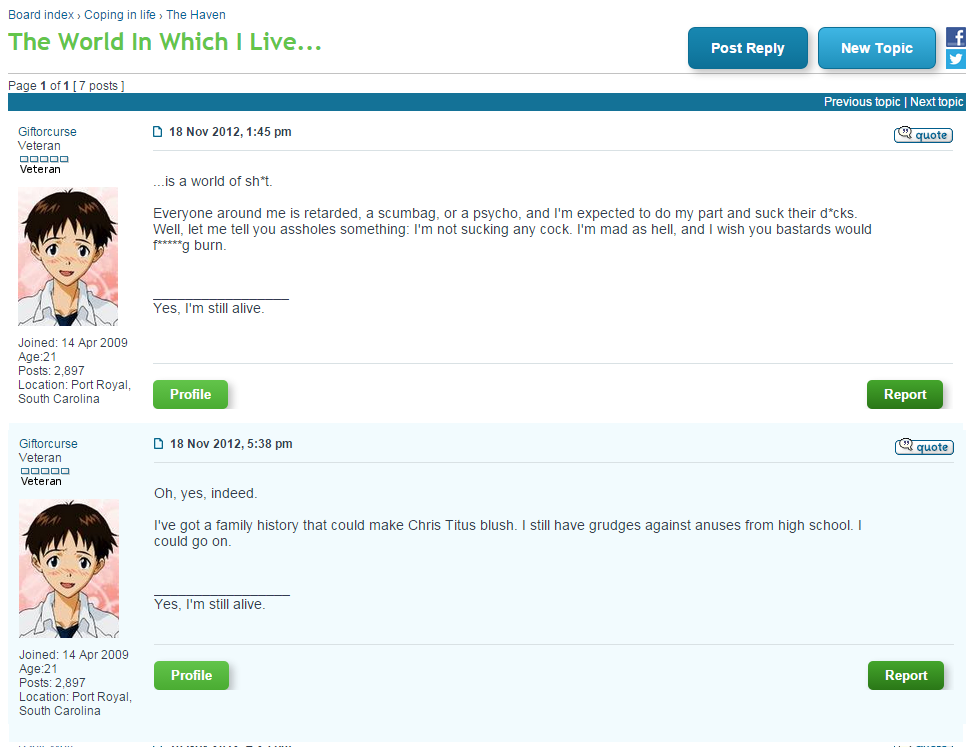Screen dimensions: 971x747
Task: Open Profile of first post author
Action: [190, 394]
